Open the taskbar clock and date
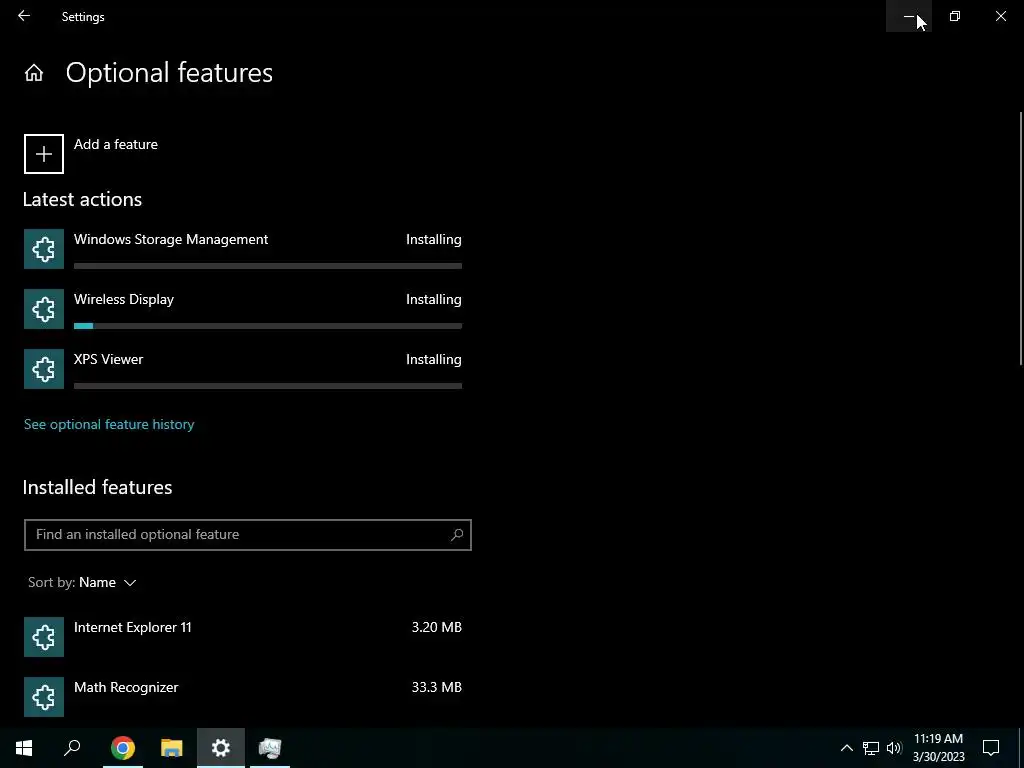This screenshot has height=768, width=1024. tap(938, 748)
